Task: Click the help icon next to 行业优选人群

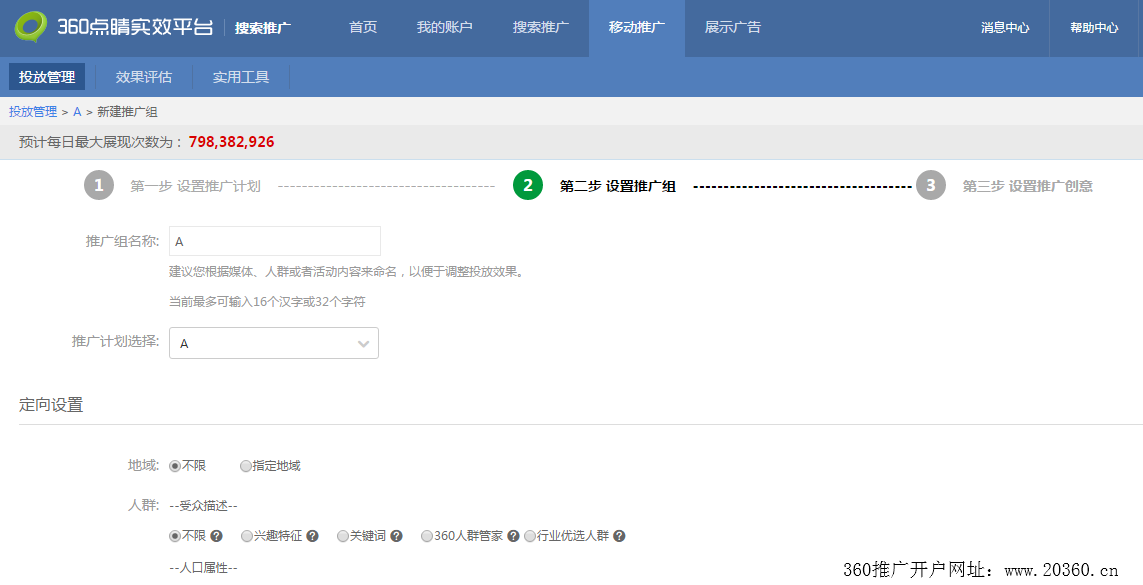Action: (x=619, y=536)
